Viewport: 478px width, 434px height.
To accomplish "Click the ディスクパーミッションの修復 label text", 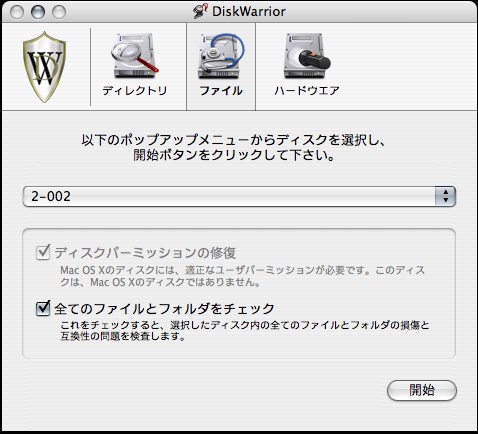I will coord(145,253).
